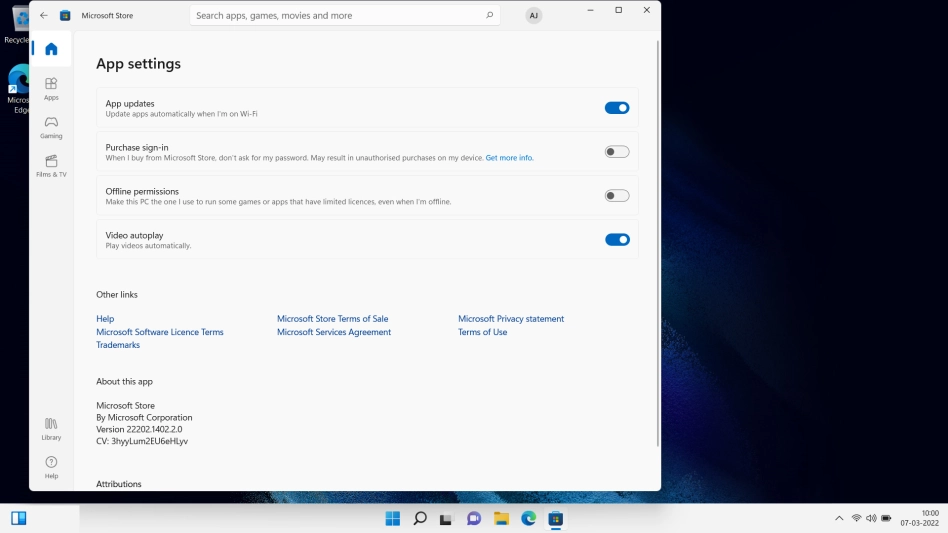Turn off Video autoplay toggle
The height and width of the screenshot is (533, 948).
tap(617, 240)
